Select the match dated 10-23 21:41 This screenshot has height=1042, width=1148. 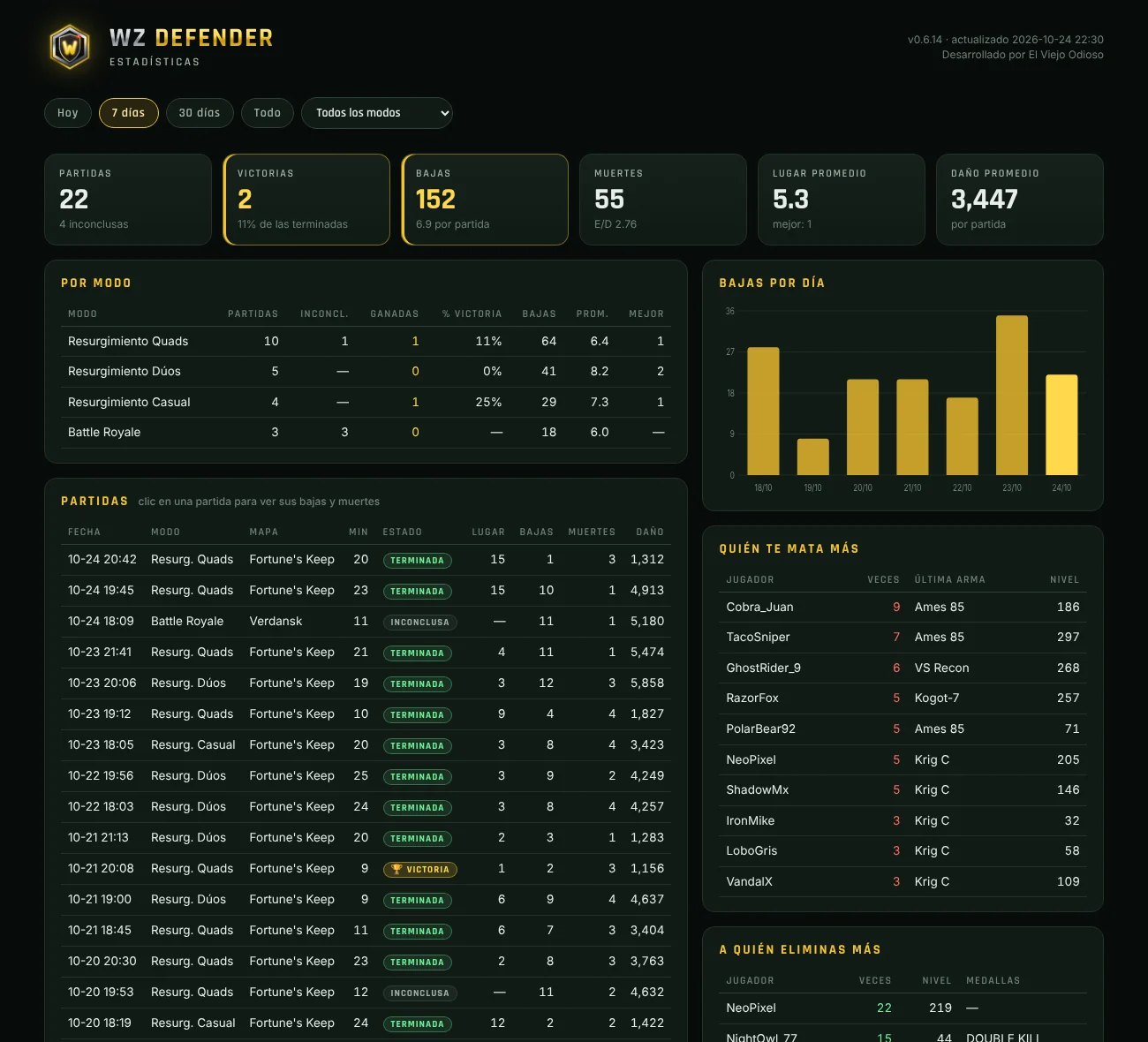tap(366, 653)
